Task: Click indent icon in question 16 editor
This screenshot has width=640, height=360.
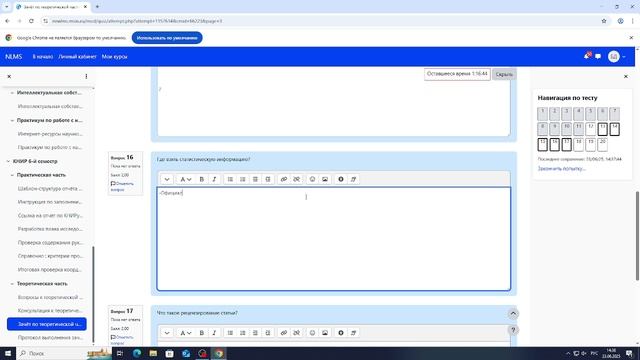Action: (268, 179)
